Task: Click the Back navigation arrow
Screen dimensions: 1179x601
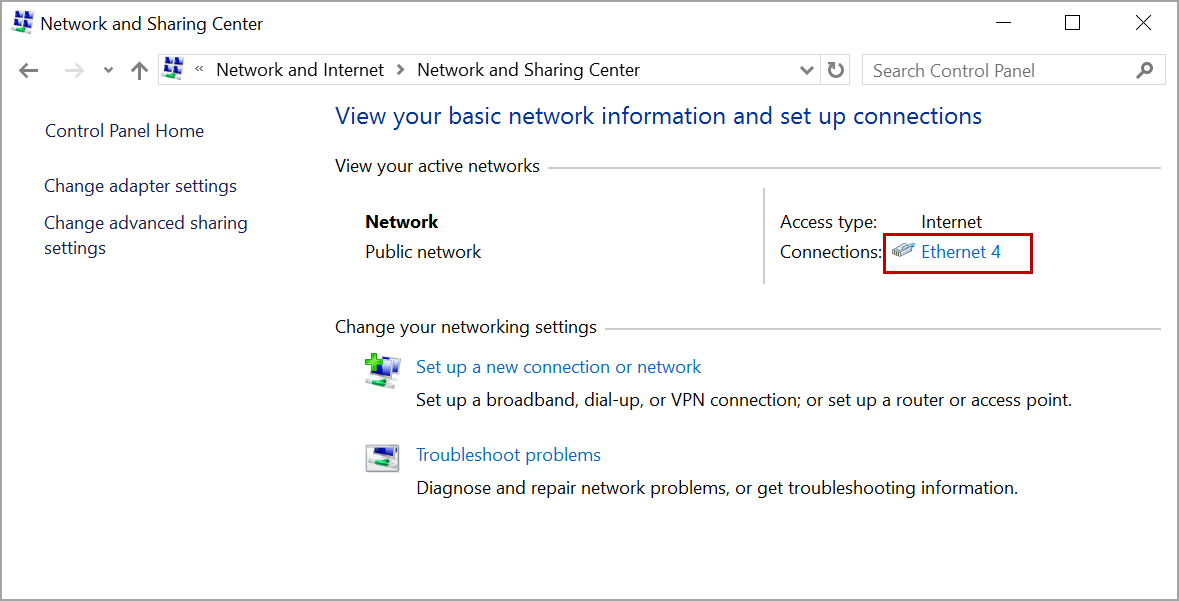Action: [x=29, y=70]
